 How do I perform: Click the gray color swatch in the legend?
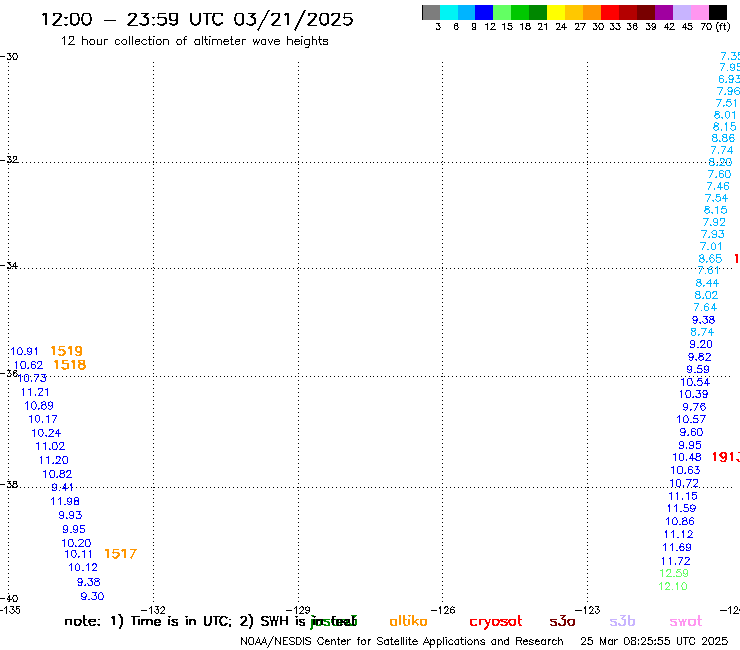431,12
